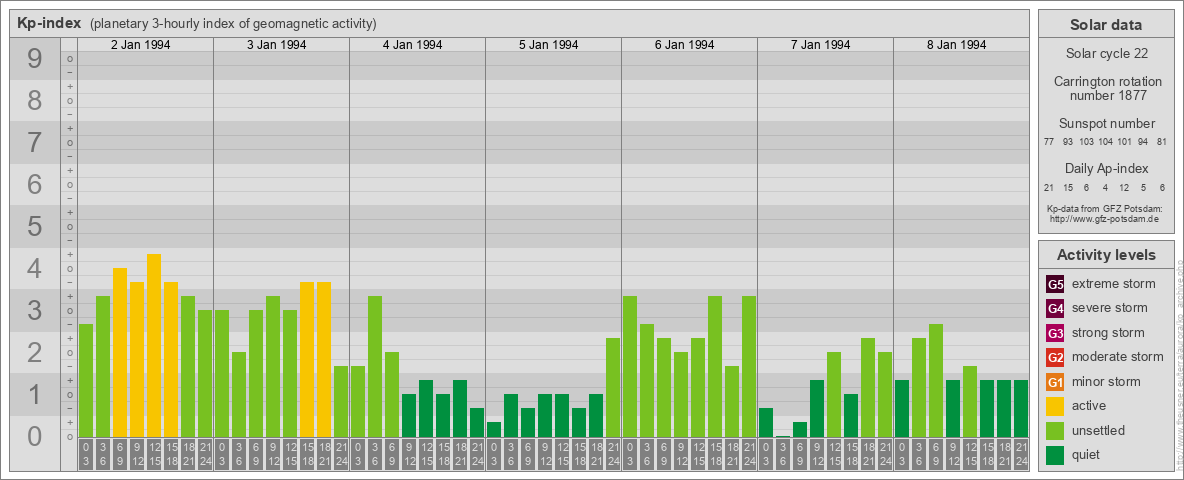The height and width of the screenshot is (480, 1184).
Task: Click the G2 moderate storm badge
Action: point(1055,357)
